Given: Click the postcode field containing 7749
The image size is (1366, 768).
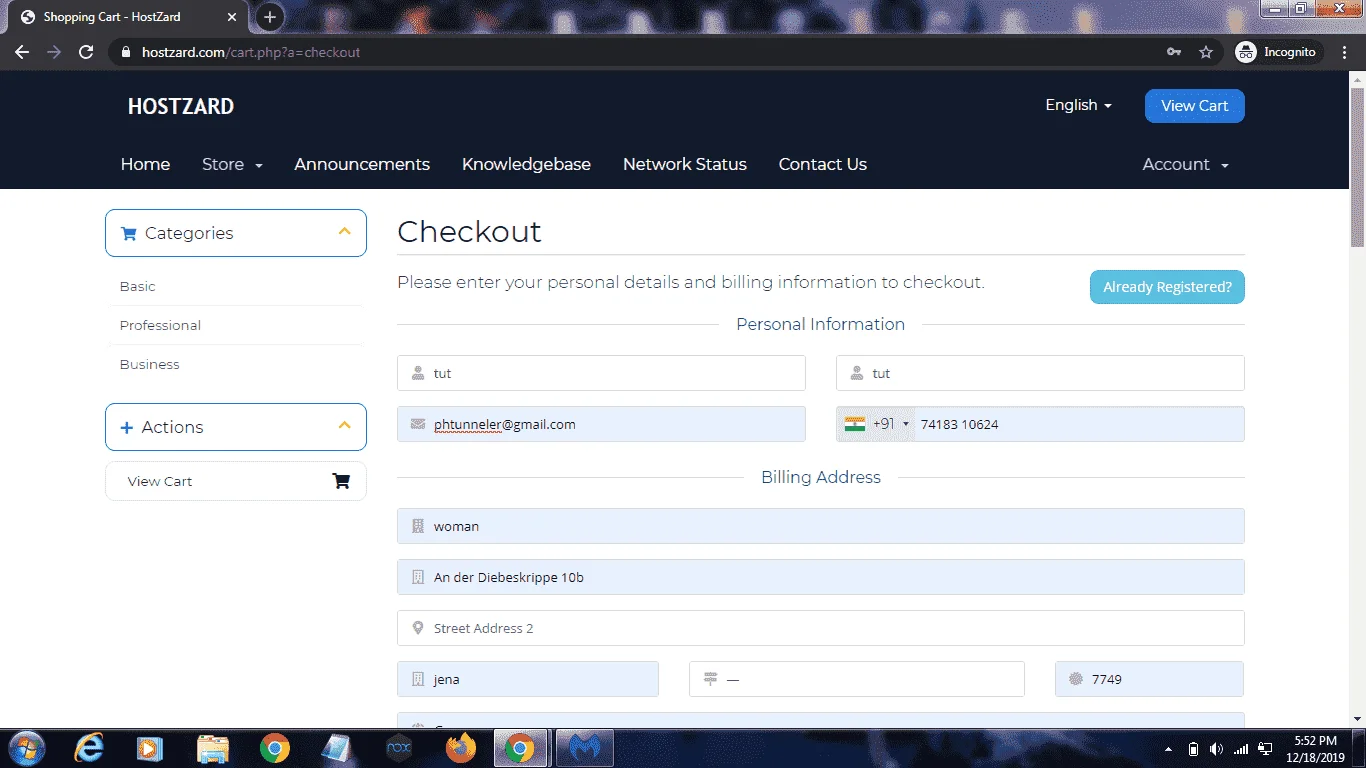Looking at the screenshot, I should coord(1149,679).
